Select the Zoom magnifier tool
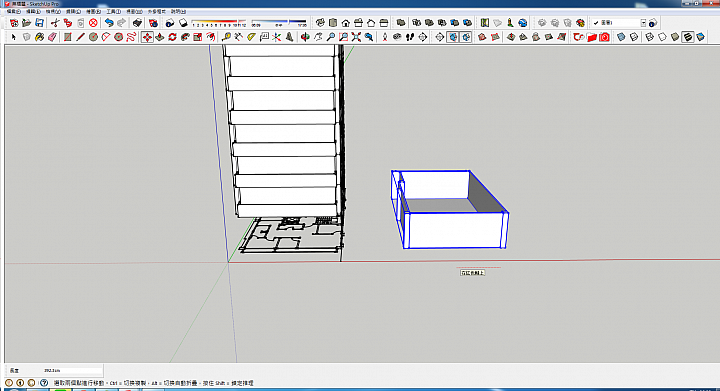This screenshot has width=720, height=391. pos(331,37)
